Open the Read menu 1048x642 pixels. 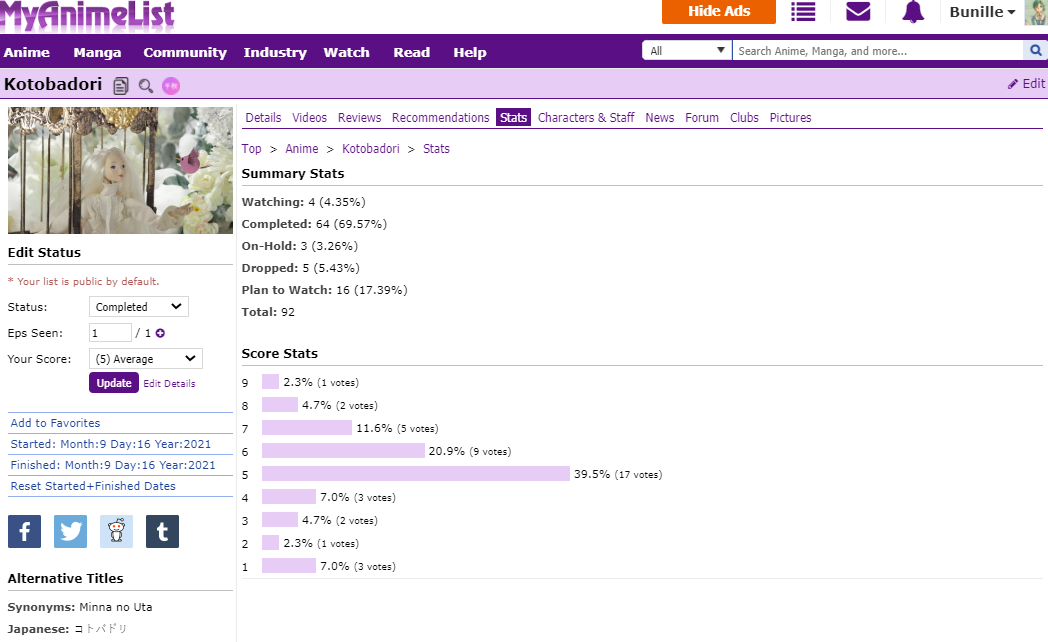click(x=412, y=52)
